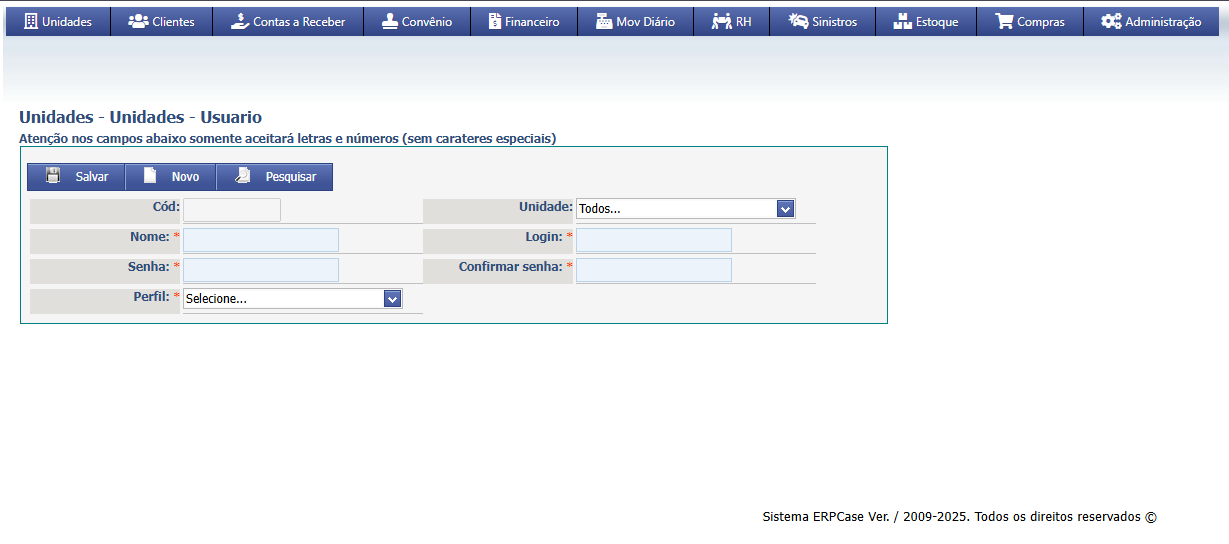Click the Novo button
The height and width of the screenshot is (544, 1229).
tap(171, 177)
